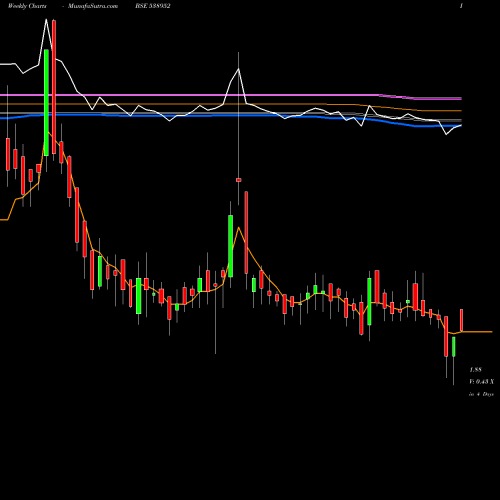
Task: Click the 'MunafaSutra.com' label
Action: (x=93, y=6)
